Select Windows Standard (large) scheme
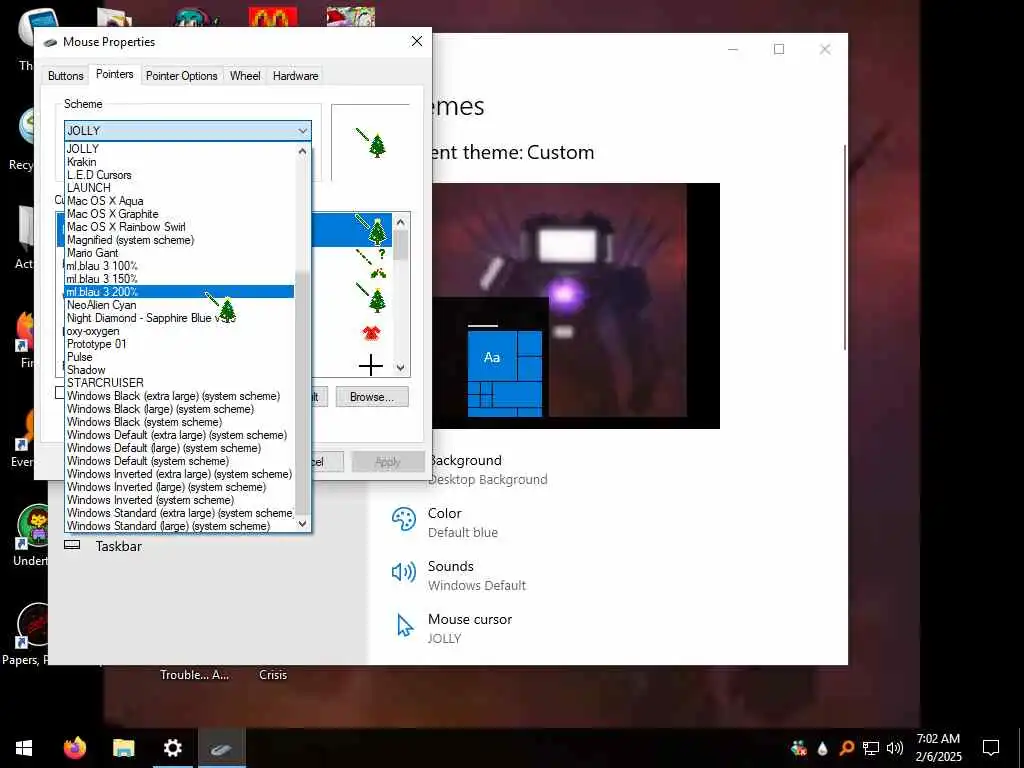 point(180,526)
